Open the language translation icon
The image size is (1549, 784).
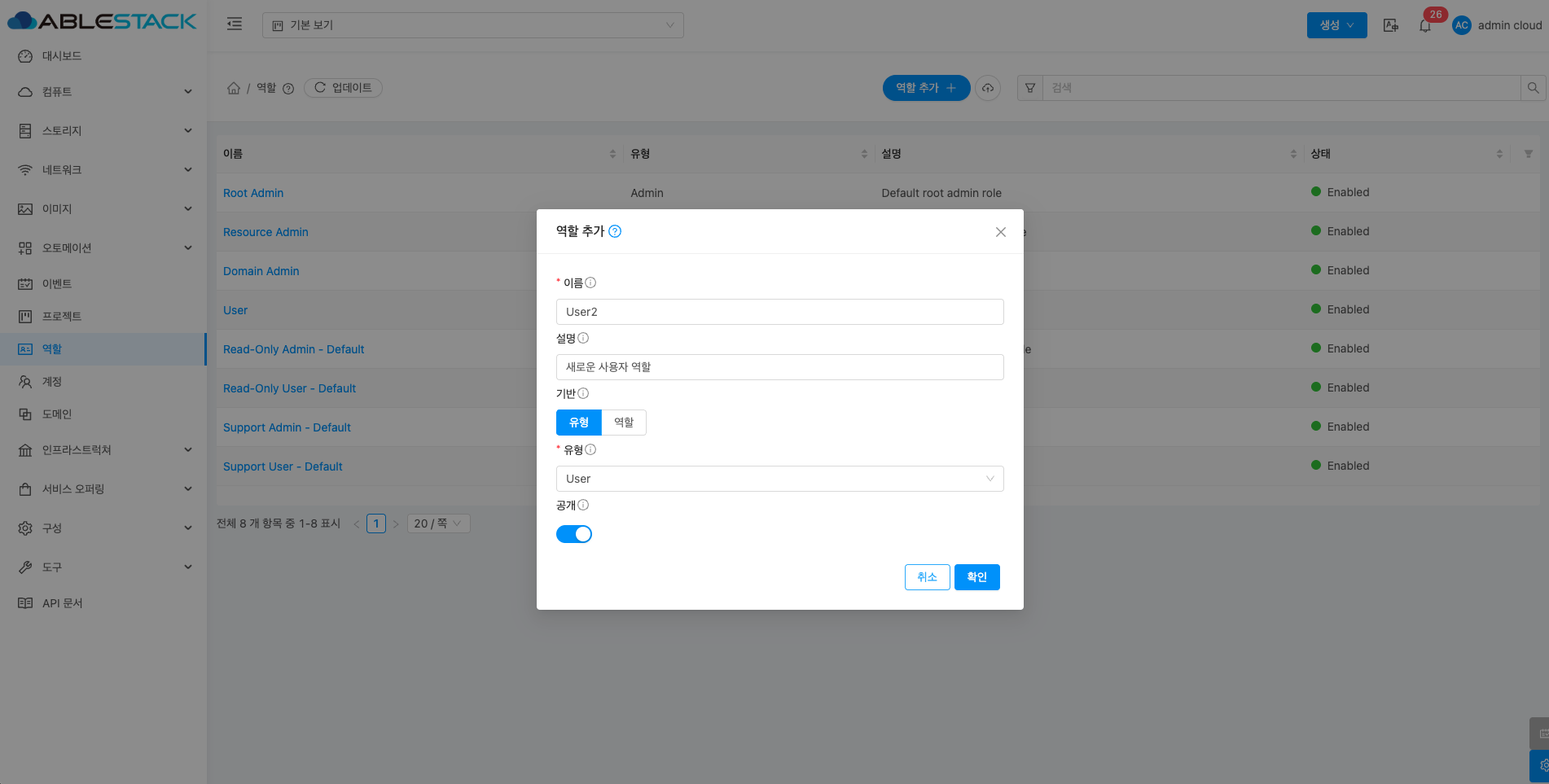point(1391,25)
